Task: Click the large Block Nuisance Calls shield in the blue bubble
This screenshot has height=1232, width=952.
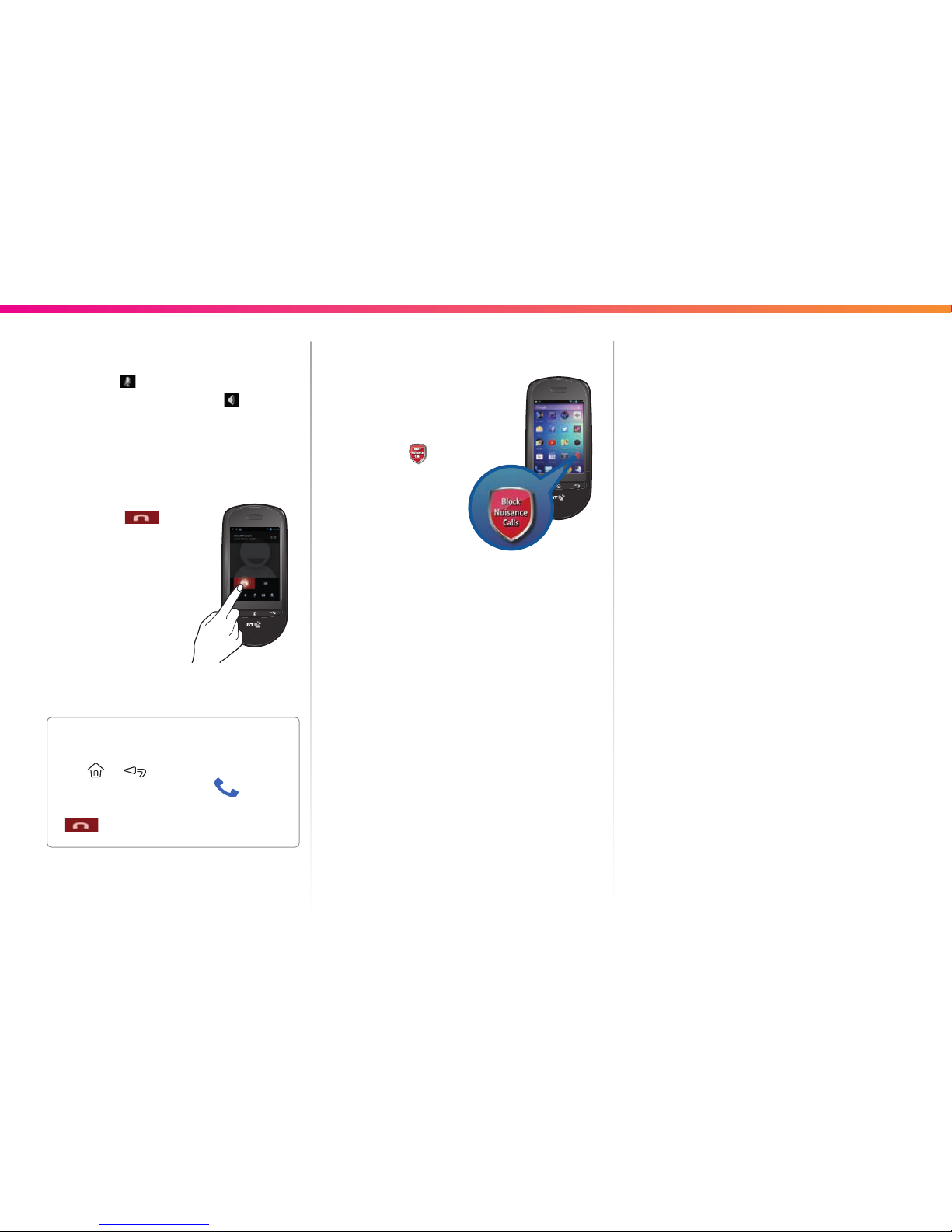Action: [511, 511]
